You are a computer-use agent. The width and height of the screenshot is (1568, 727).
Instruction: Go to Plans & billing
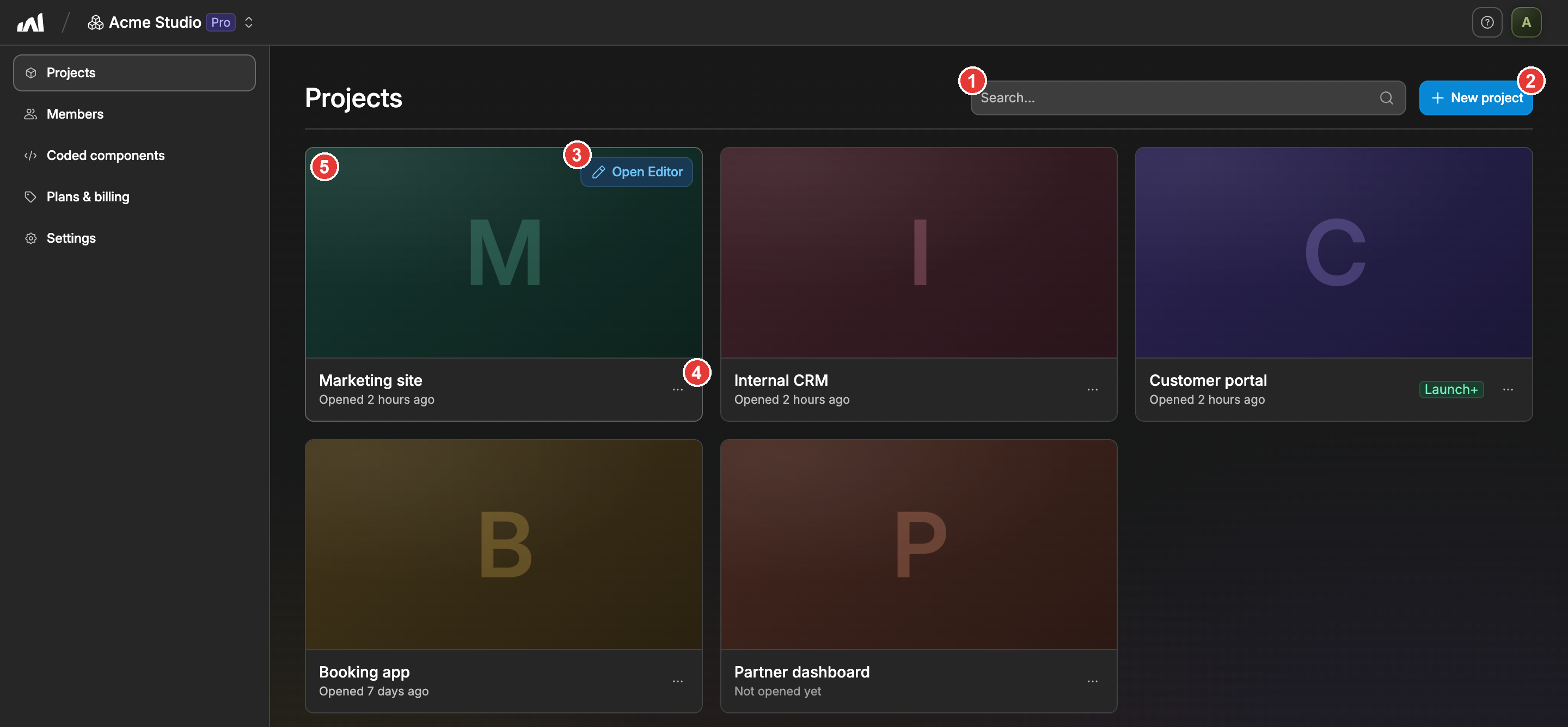(134, 197)
